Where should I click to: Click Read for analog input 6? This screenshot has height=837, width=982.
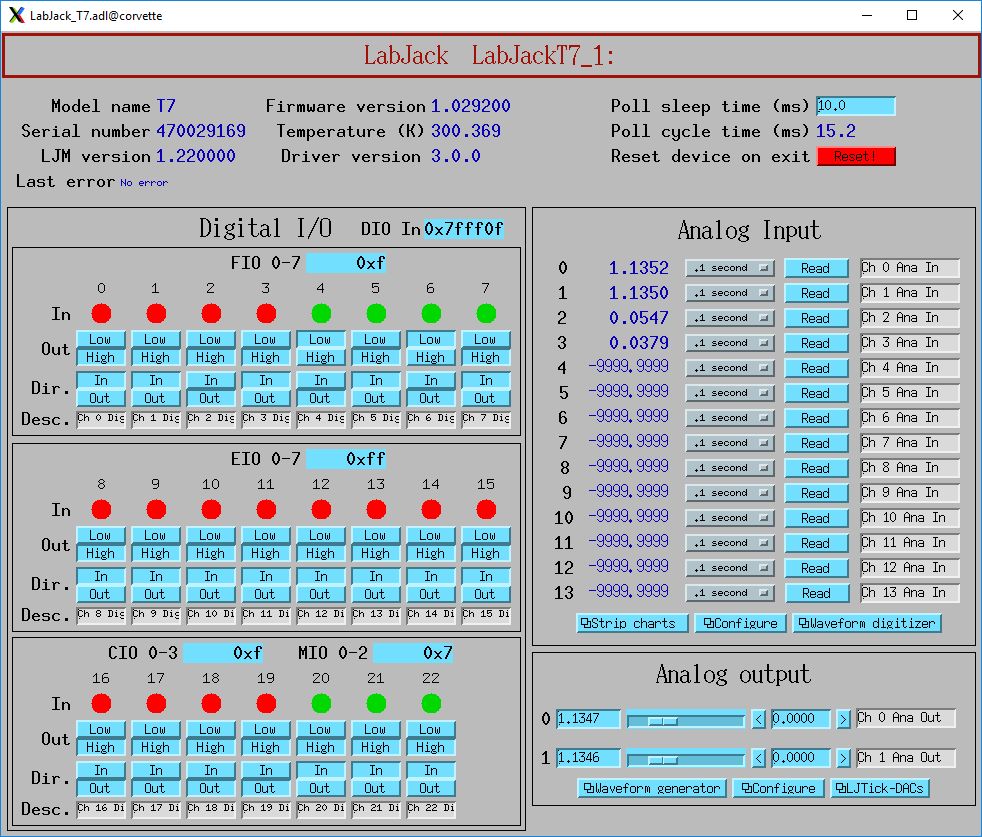click(816, 418)
